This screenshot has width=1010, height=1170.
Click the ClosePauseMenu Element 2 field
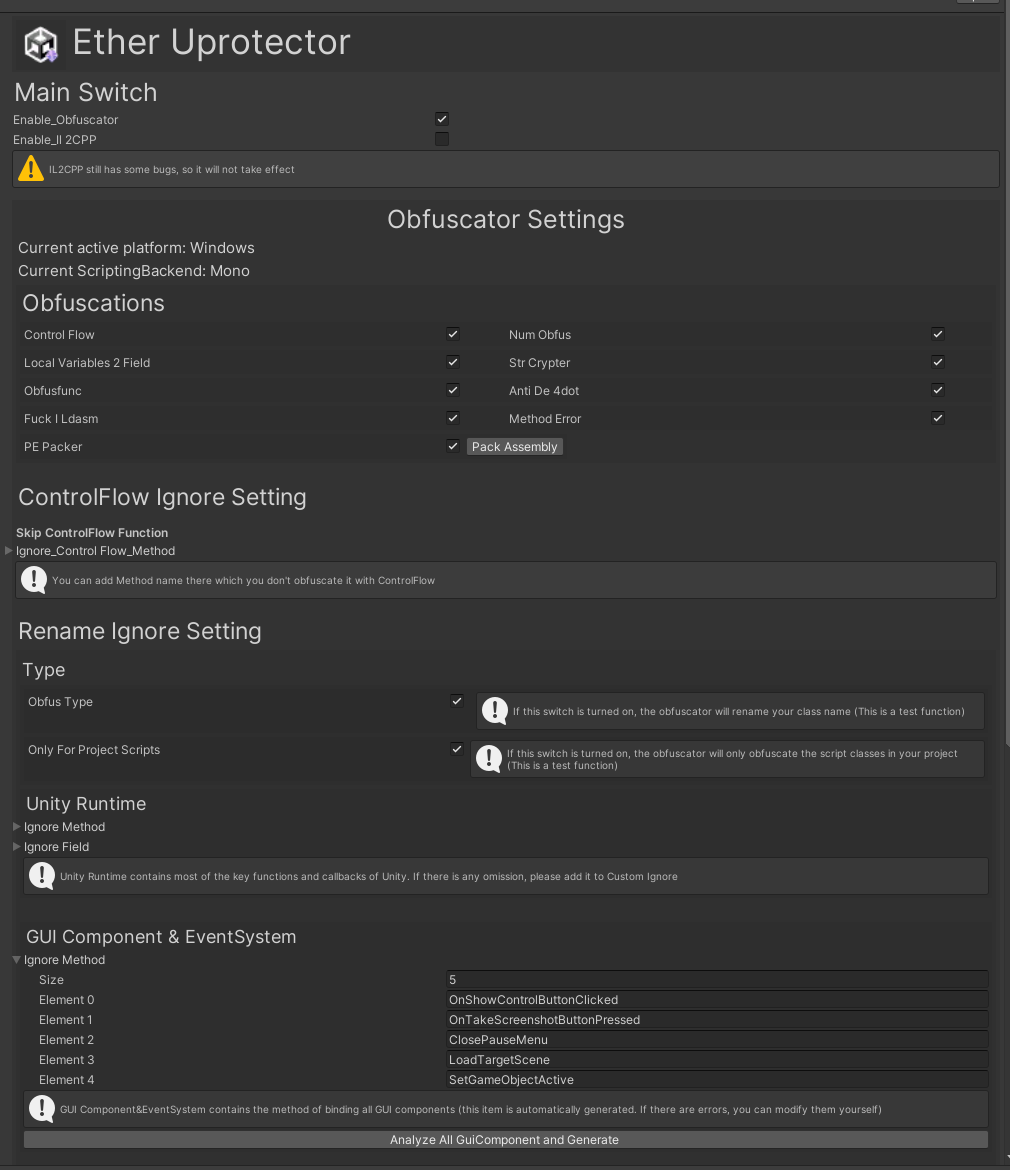pos(717,1040)
